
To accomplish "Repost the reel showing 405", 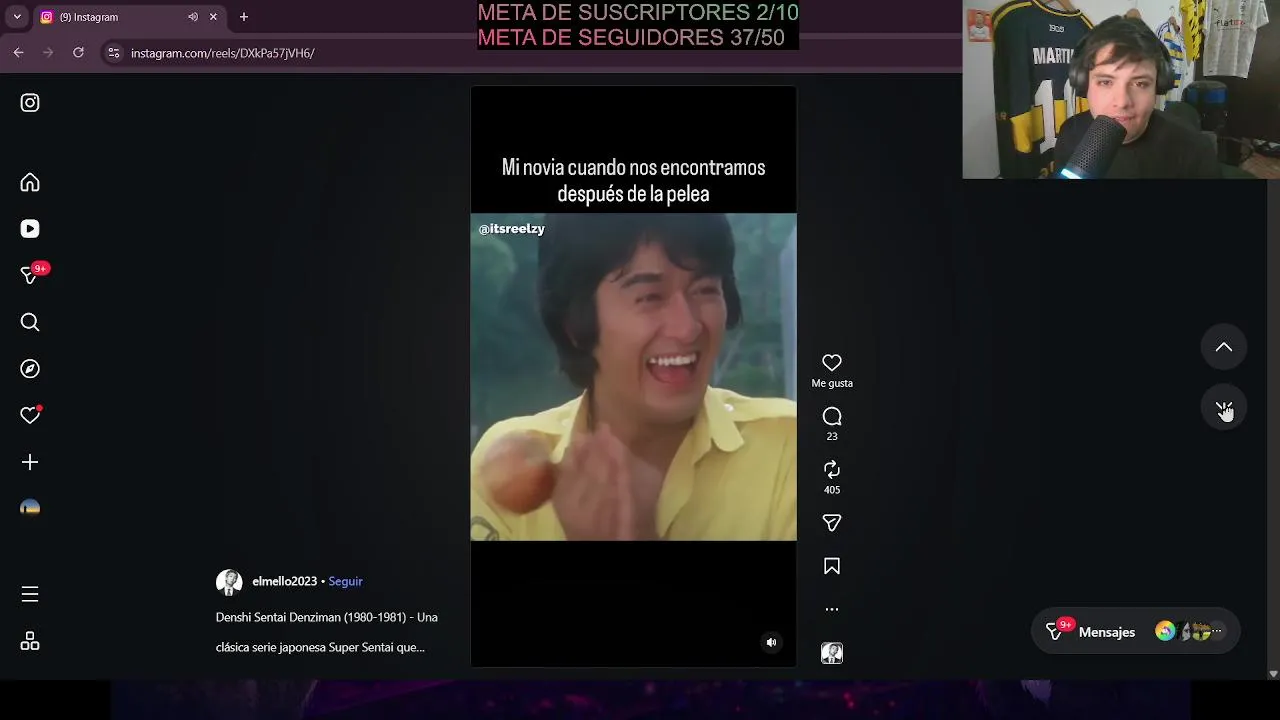I will click(x=832, y=470).
